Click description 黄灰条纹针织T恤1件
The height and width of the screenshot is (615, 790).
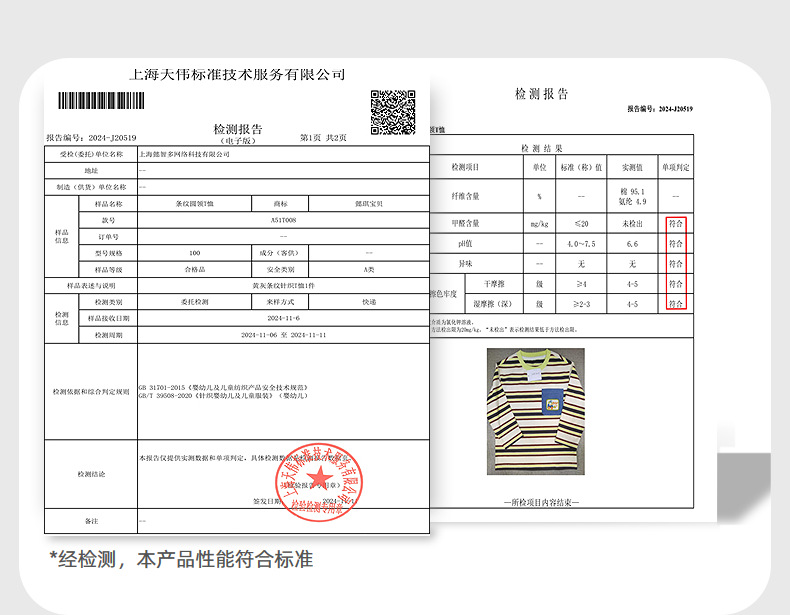283,286
